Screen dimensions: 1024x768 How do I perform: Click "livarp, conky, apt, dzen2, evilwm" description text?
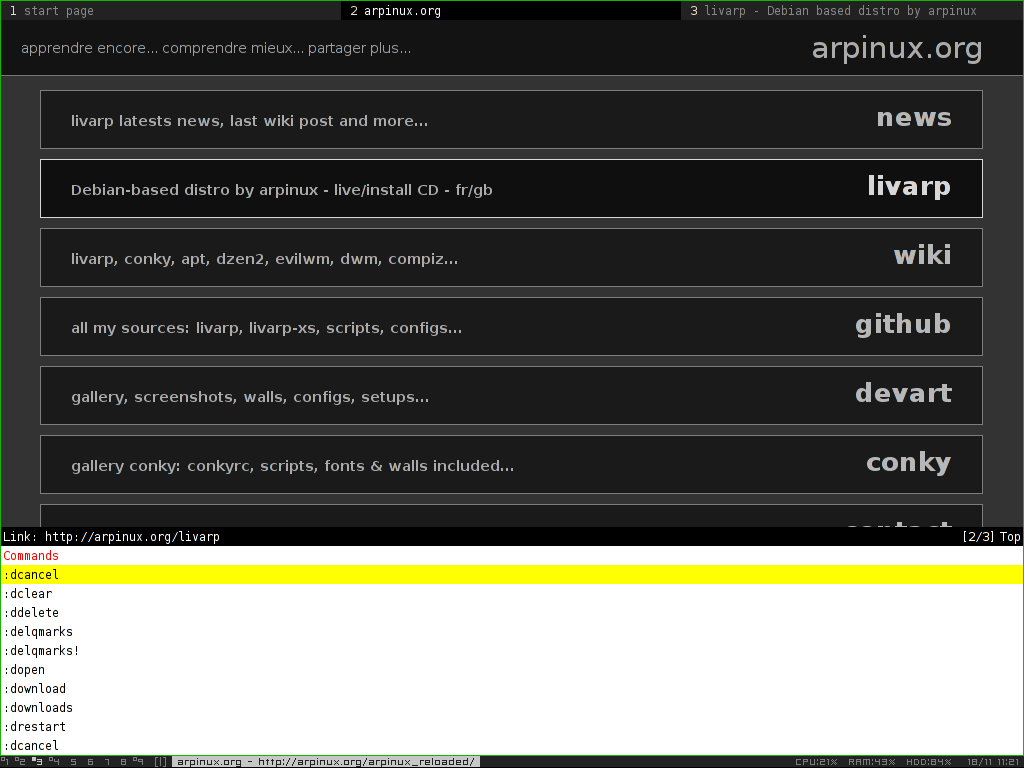coord(264,259)
